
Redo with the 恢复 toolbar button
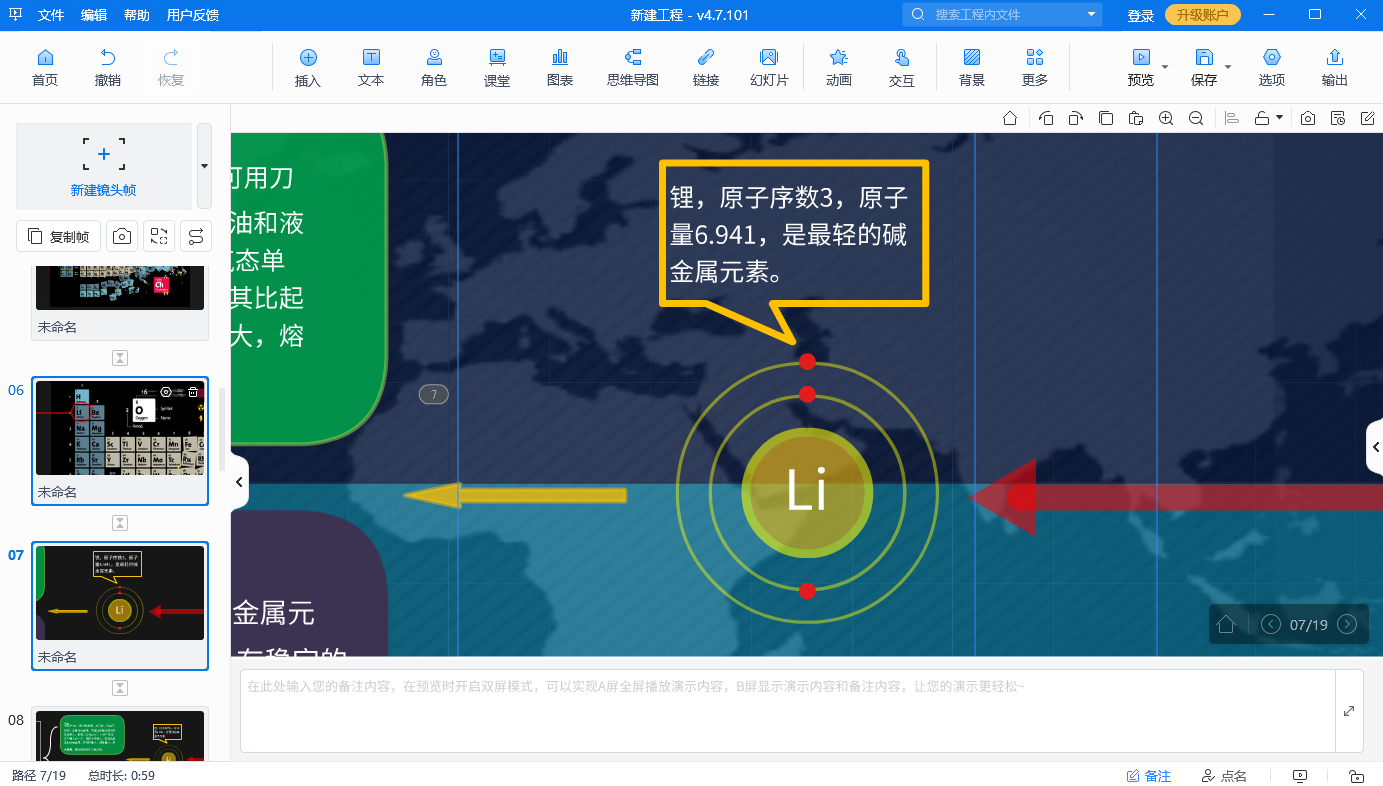[171, 67]
